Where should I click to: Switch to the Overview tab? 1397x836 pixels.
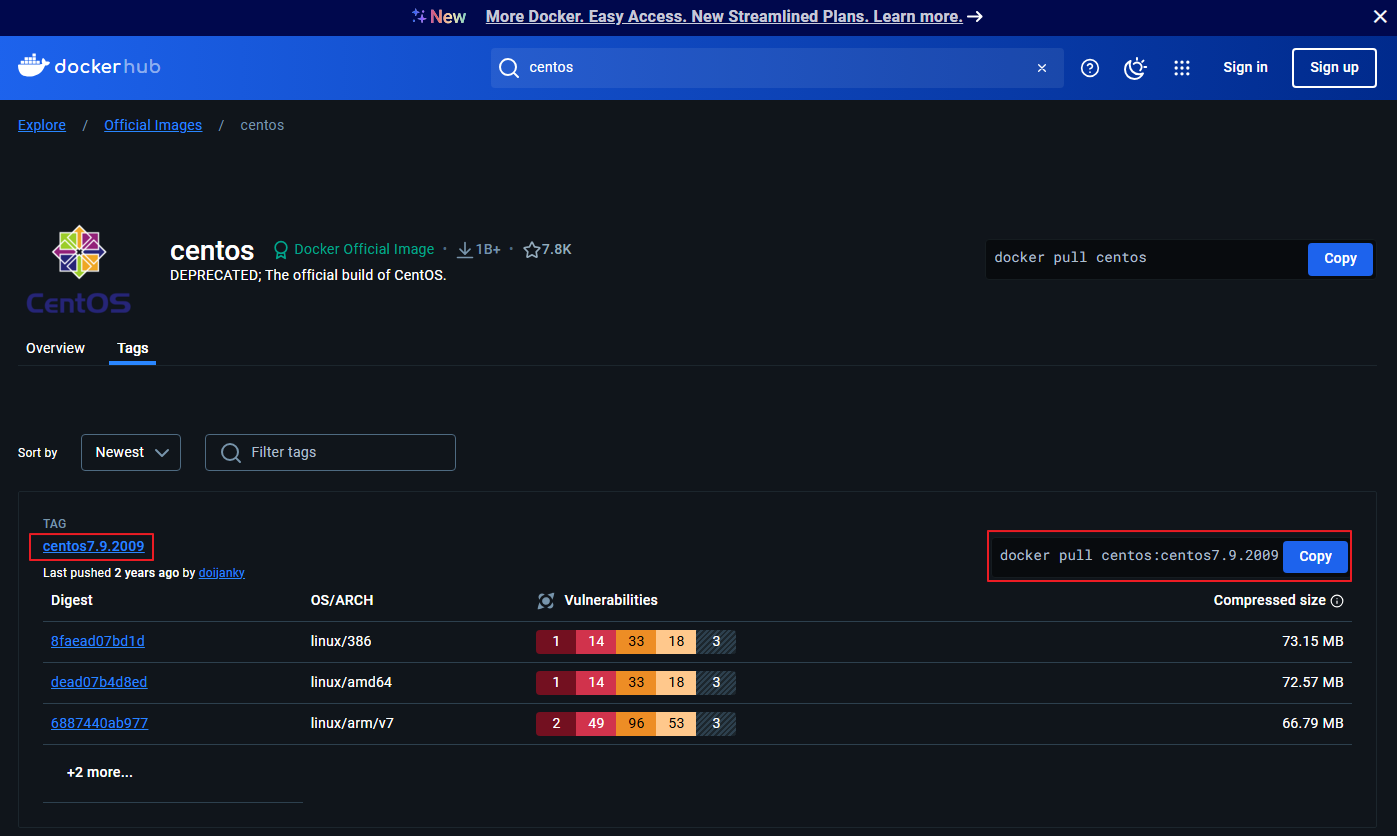(56, 348)
